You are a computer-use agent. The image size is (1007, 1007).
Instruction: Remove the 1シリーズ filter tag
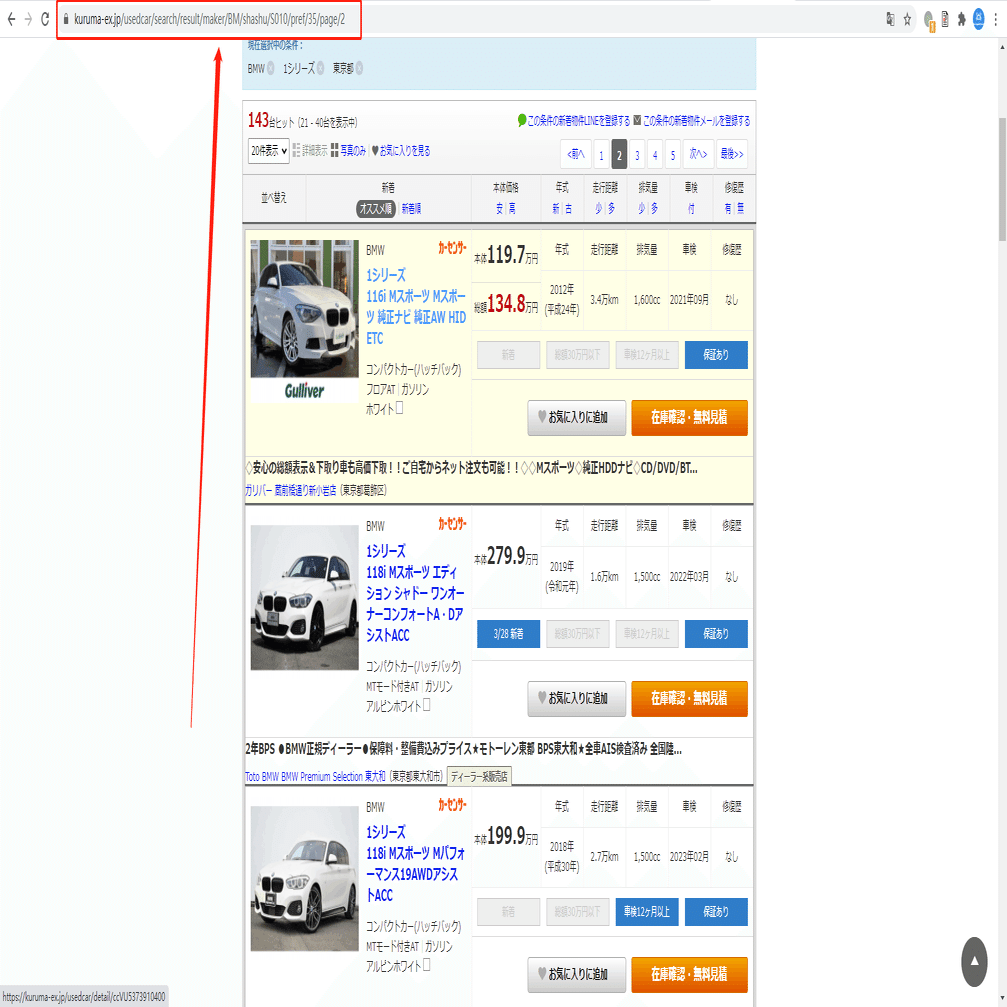point(320,68)
